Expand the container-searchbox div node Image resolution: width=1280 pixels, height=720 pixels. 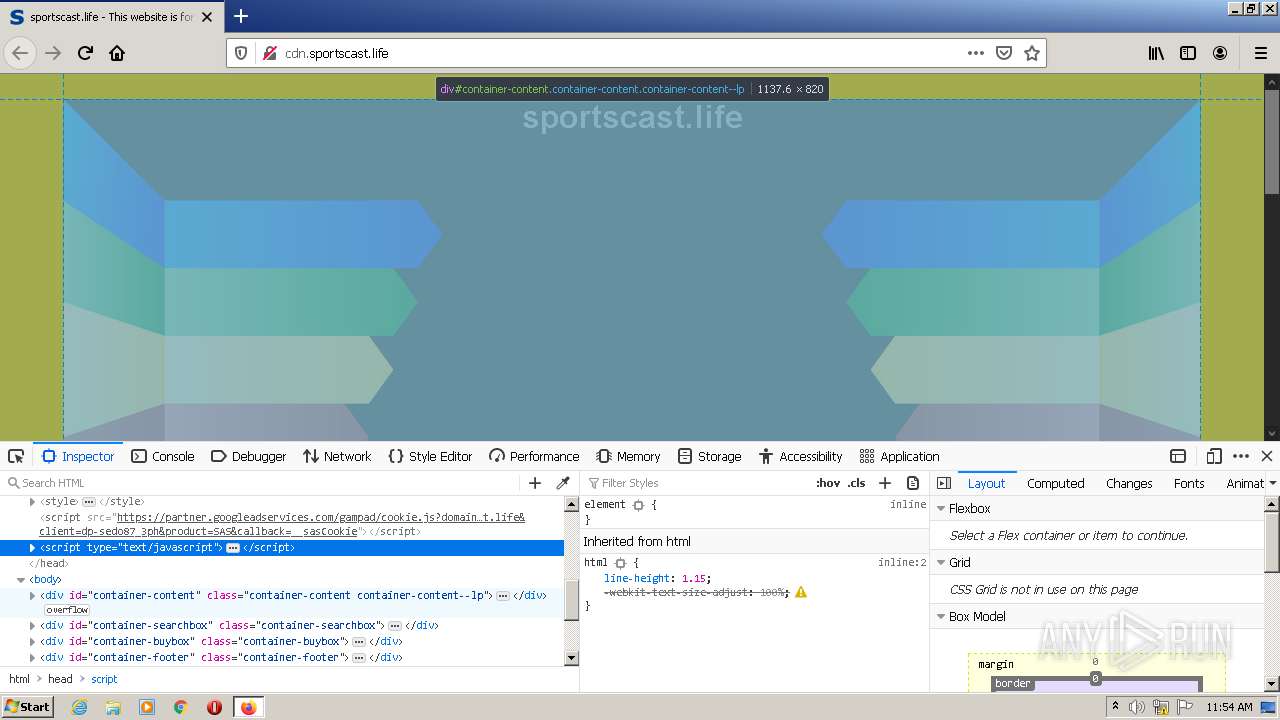click(x=33, y=625)
